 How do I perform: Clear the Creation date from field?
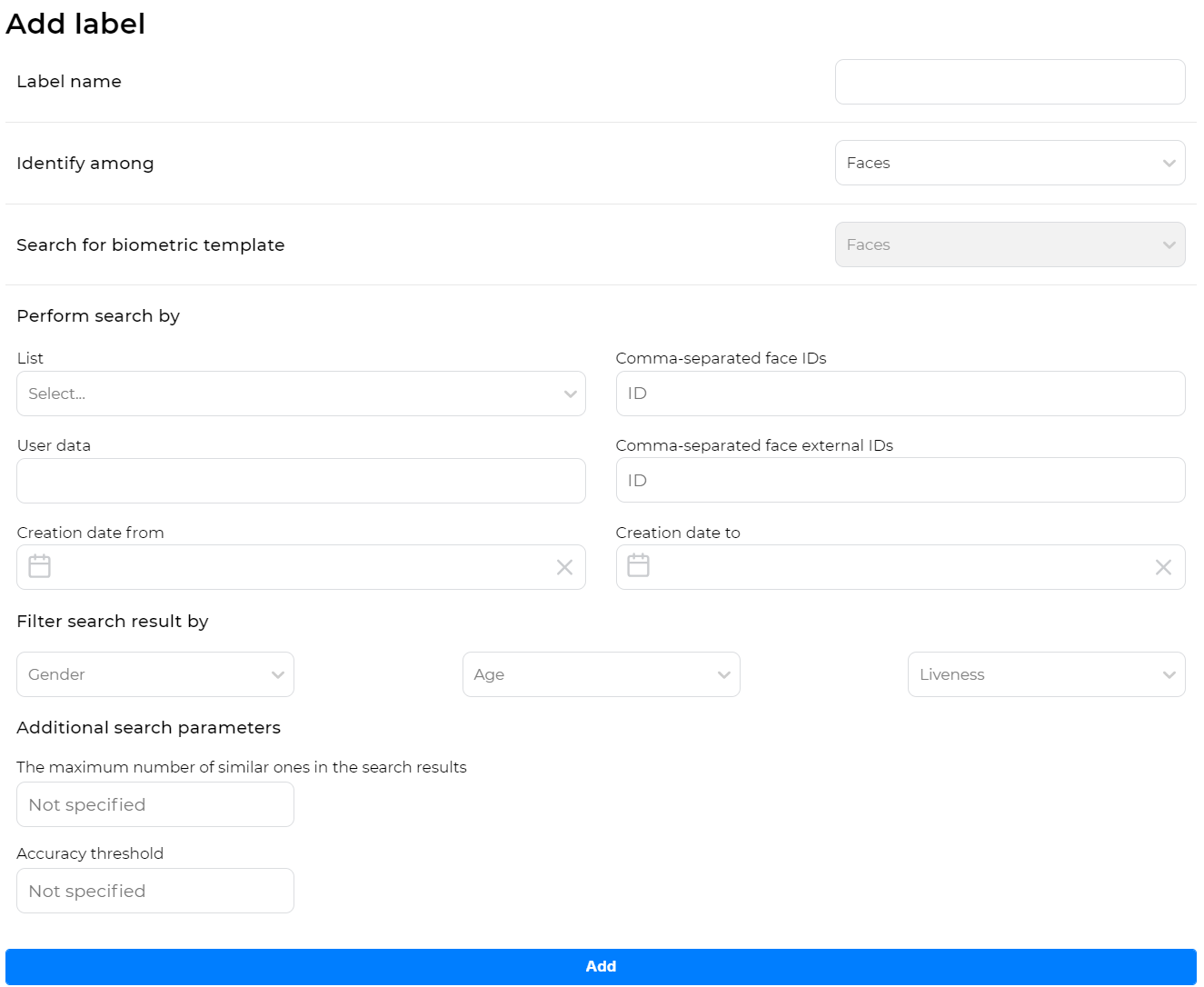(x=564, y=566)
